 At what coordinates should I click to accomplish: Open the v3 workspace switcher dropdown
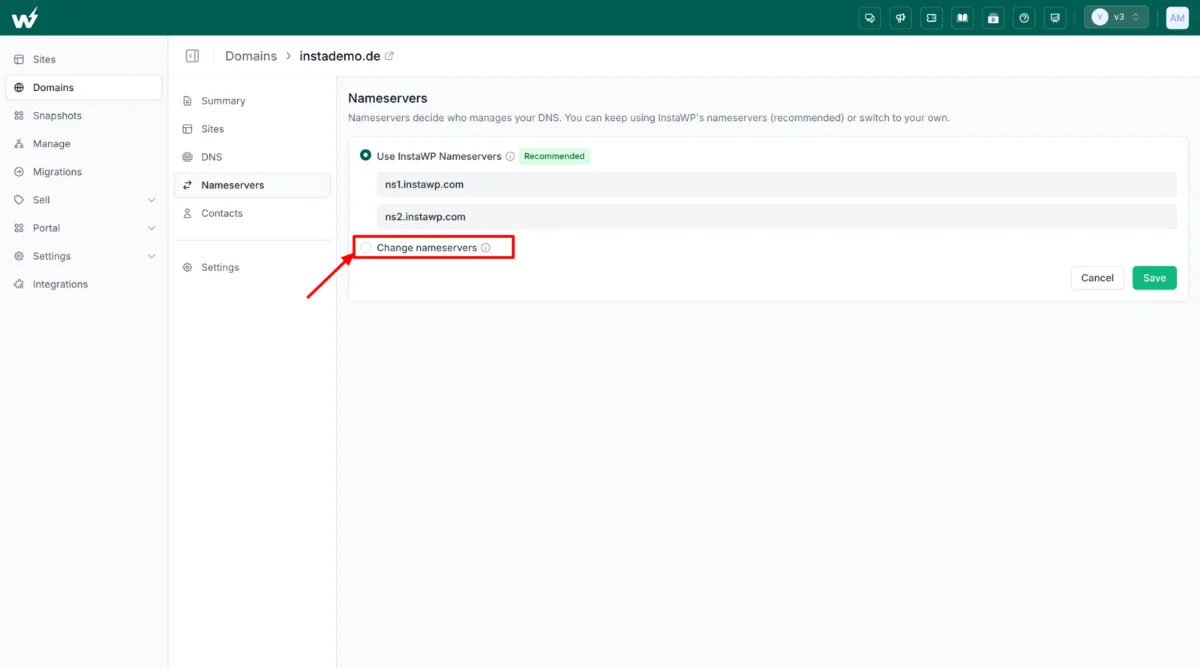[1116, 17]
